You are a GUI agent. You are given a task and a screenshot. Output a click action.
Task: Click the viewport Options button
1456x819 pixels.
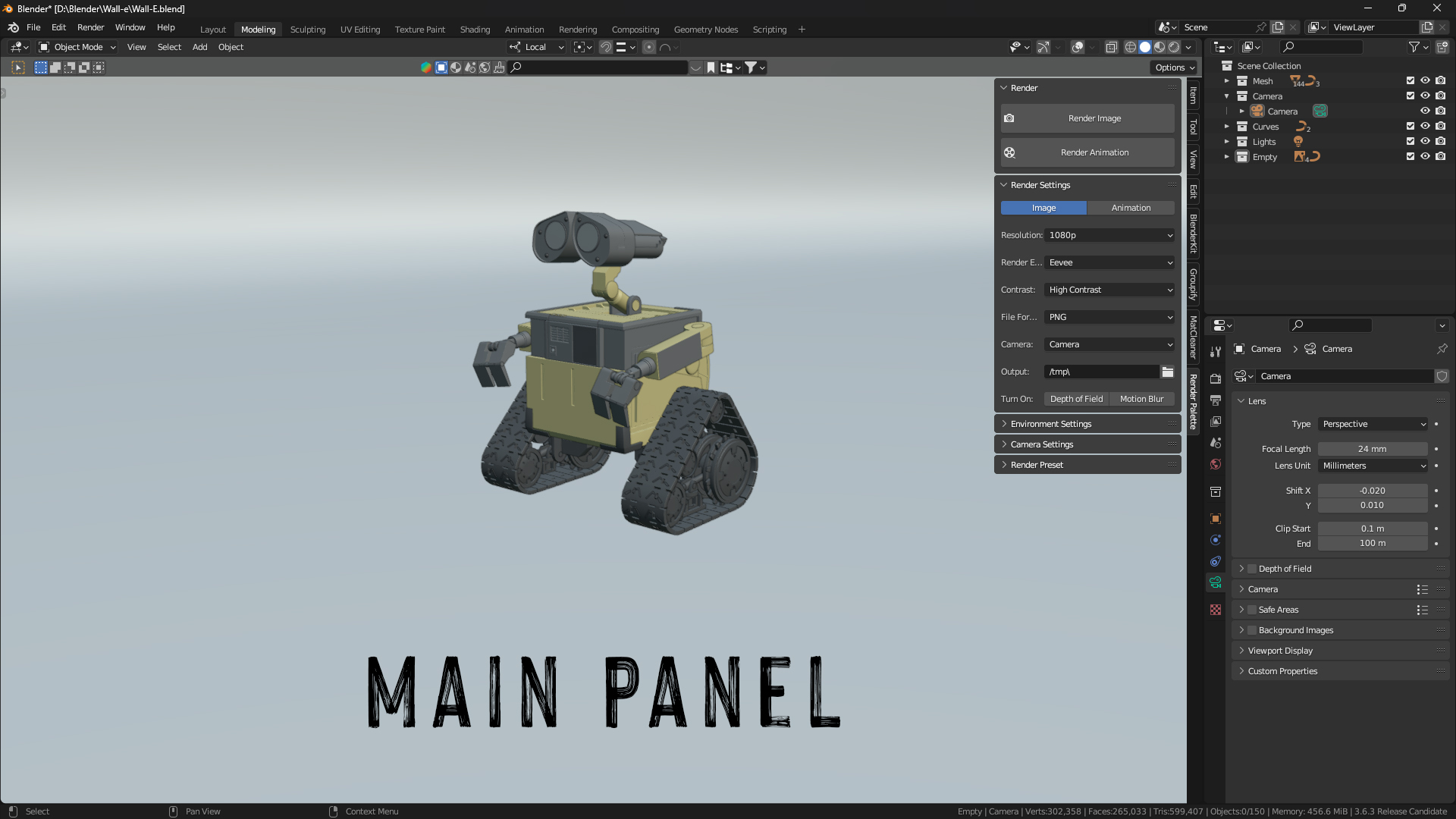pos(1175,67)
